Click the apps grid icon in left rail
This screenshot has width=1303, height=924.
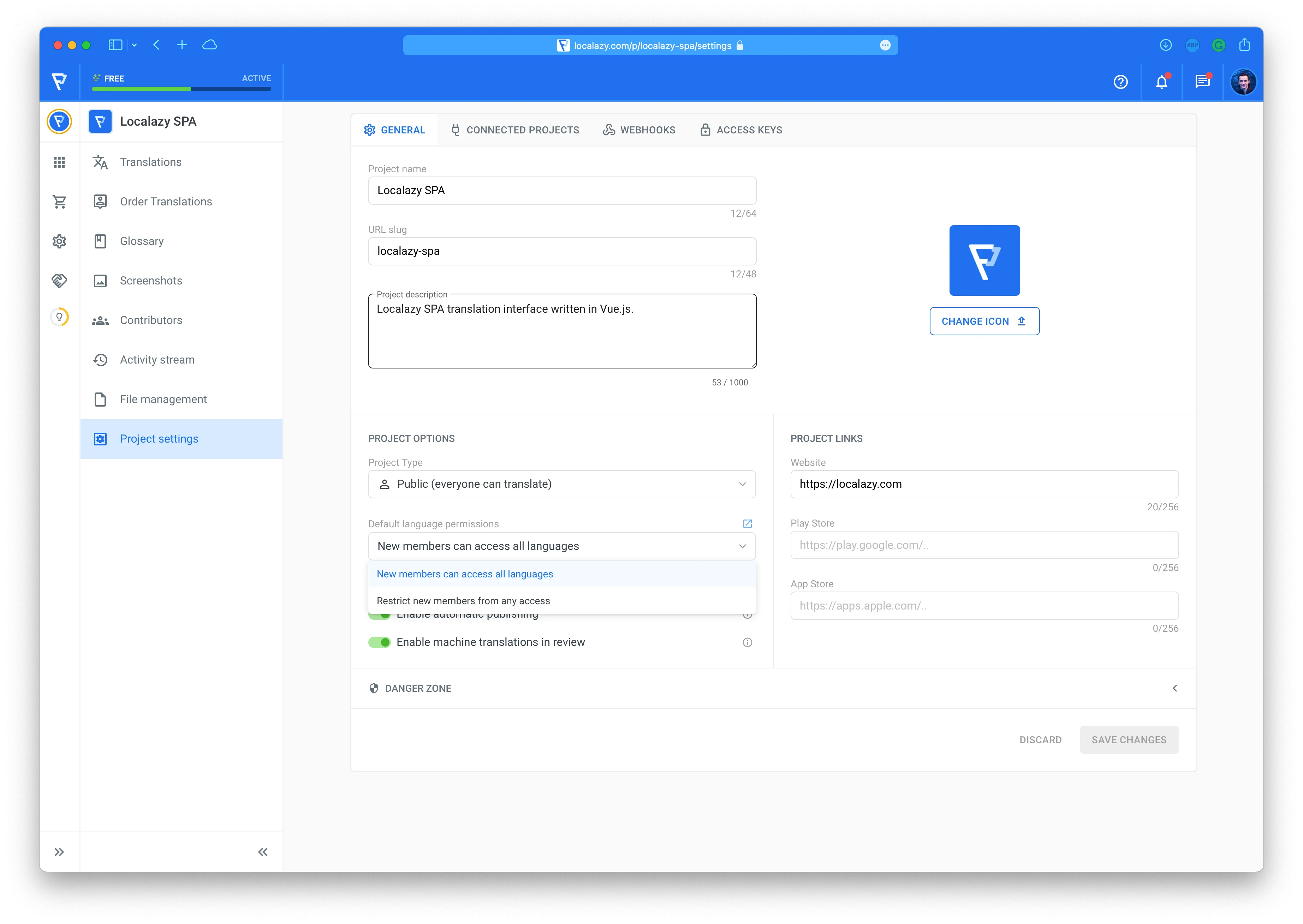point(59,162)
